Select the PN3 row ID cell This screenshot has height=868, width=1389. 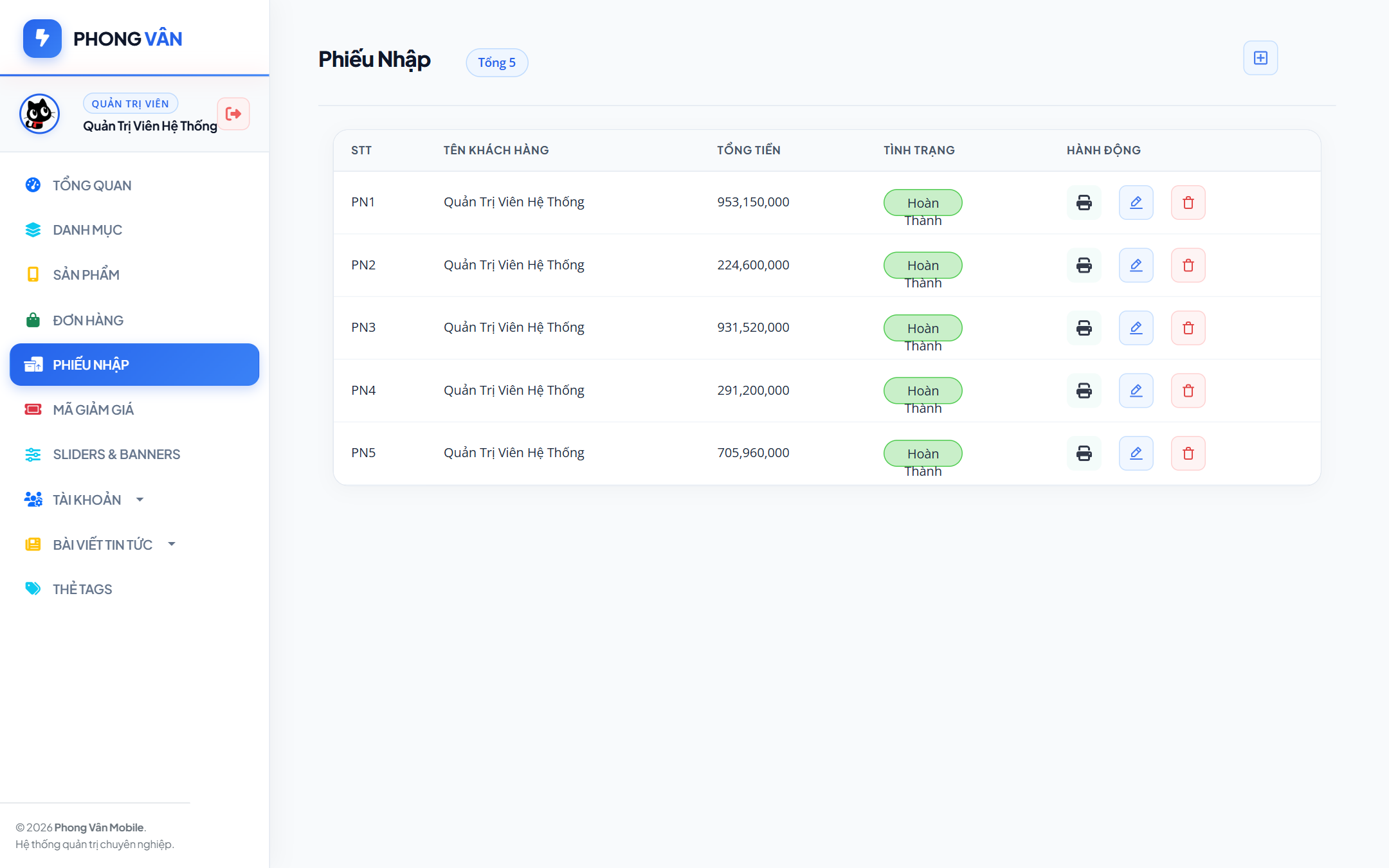point(363,327)
